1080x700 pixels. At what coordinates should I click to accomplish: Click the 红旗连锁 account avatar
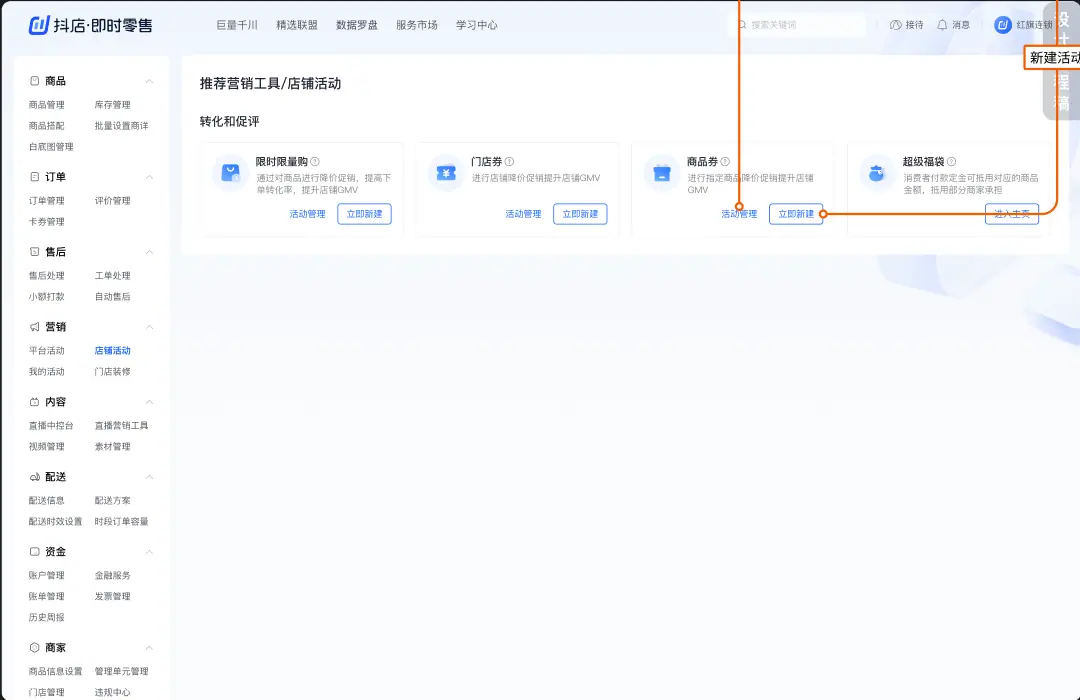point(1003,25)
